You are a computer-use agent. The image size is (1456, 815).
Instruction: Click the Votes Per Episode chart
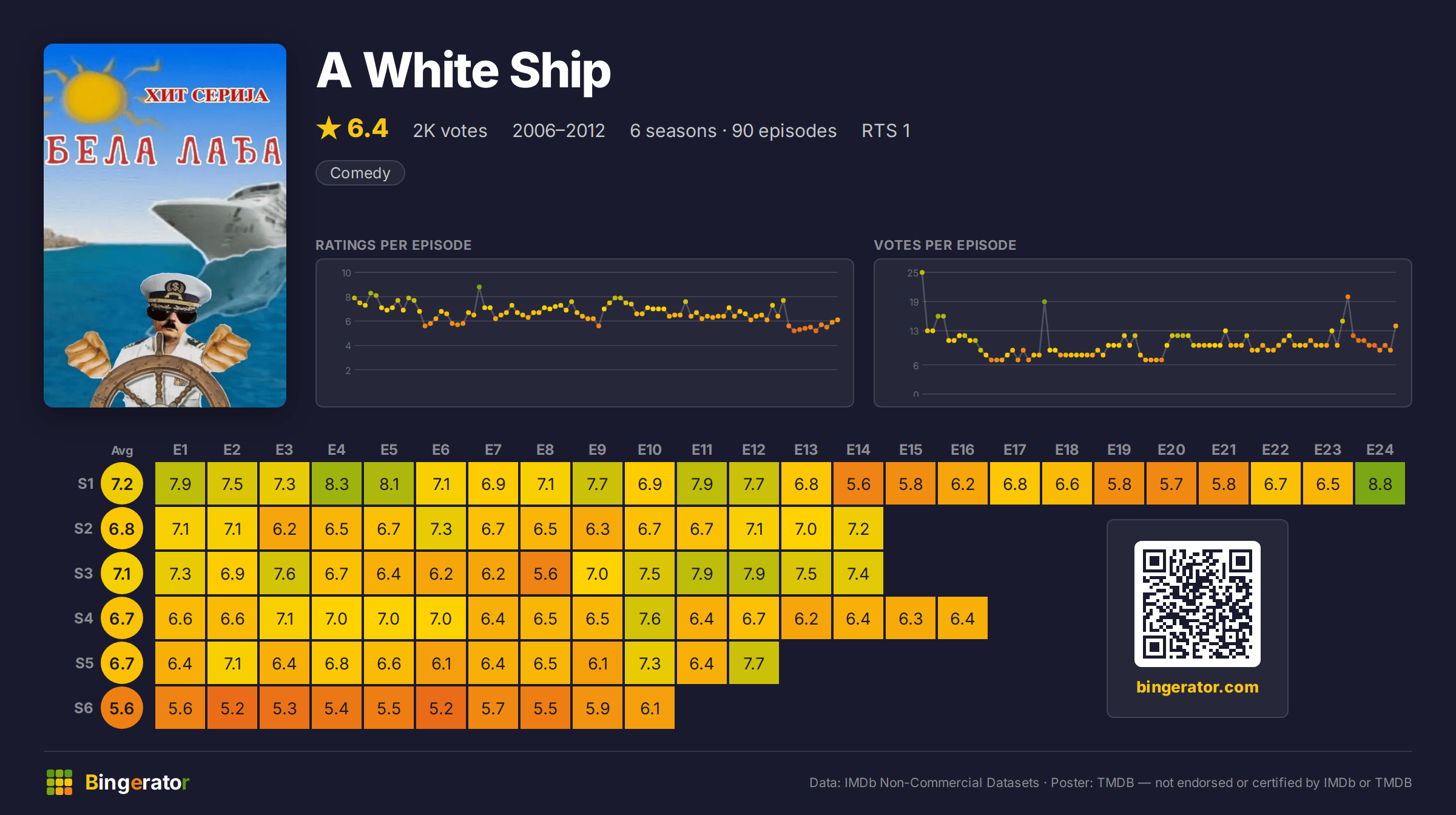point(1142,333)
